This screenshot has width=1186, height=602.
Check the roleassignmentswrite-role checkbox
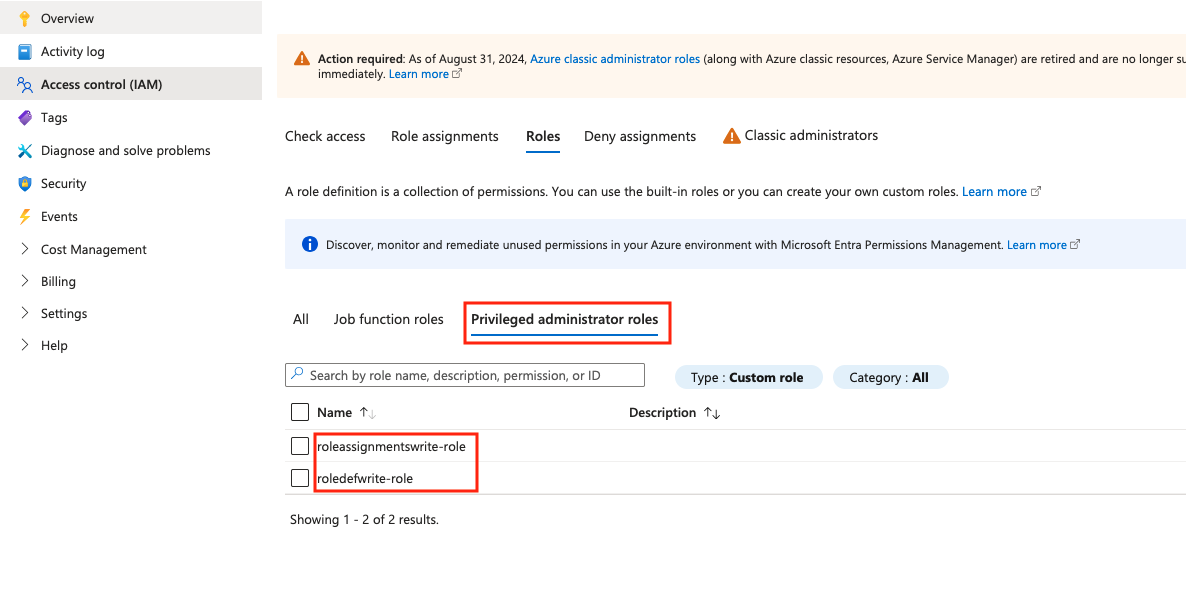click(x=300, y=446)
